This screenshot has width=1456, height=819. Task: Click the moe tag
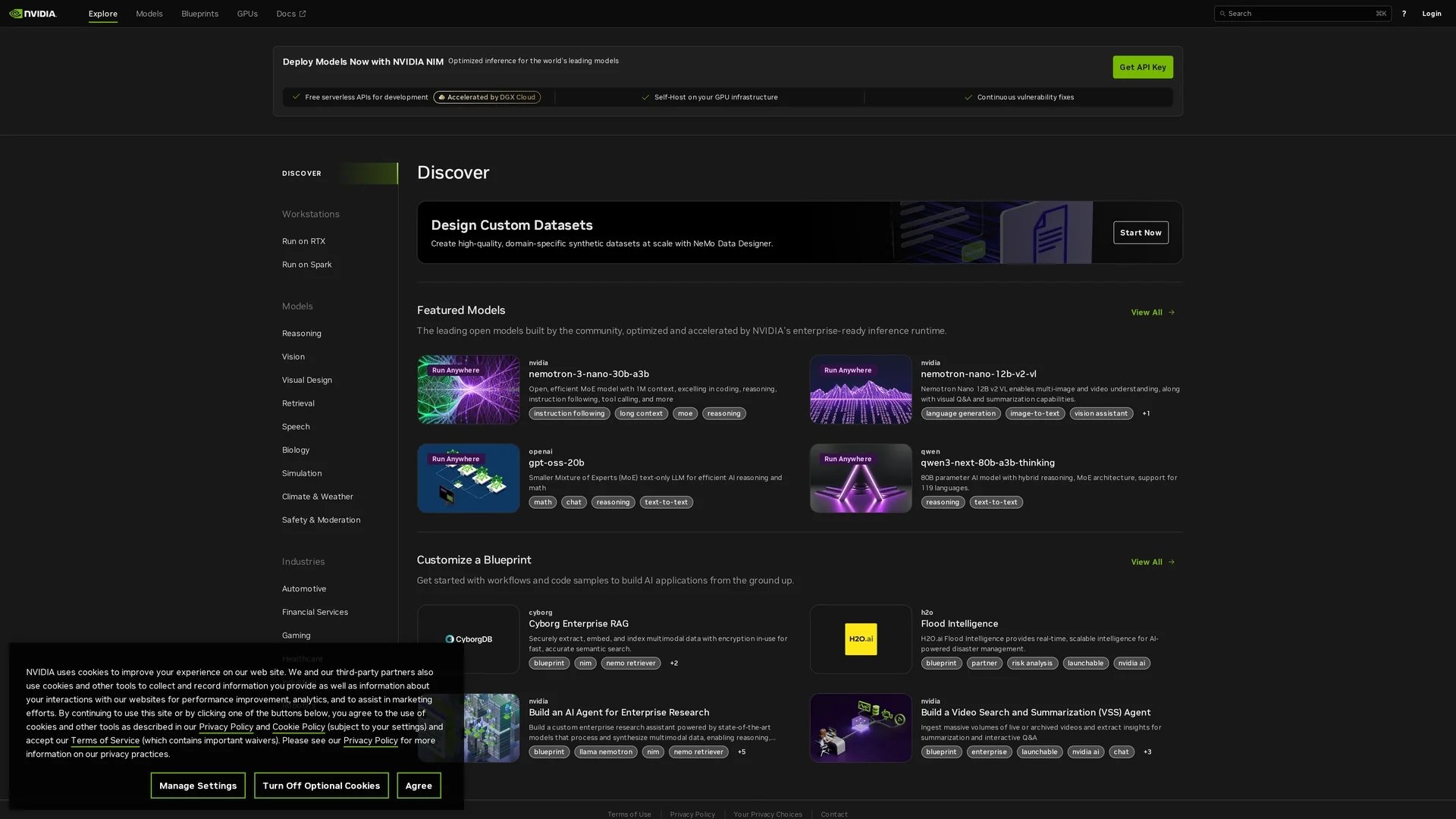[x=685, y=413]
